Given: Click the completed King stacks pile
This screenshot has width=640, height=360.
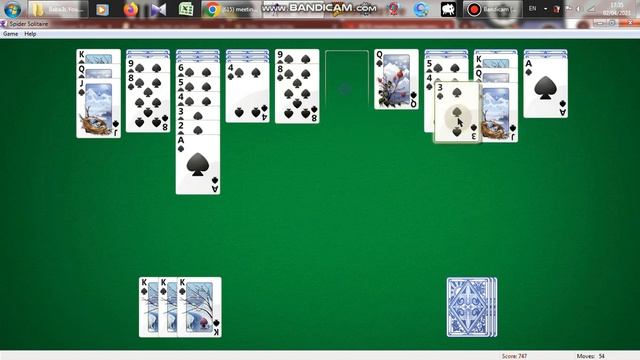Looking at the screenshot, I should 180,307.
